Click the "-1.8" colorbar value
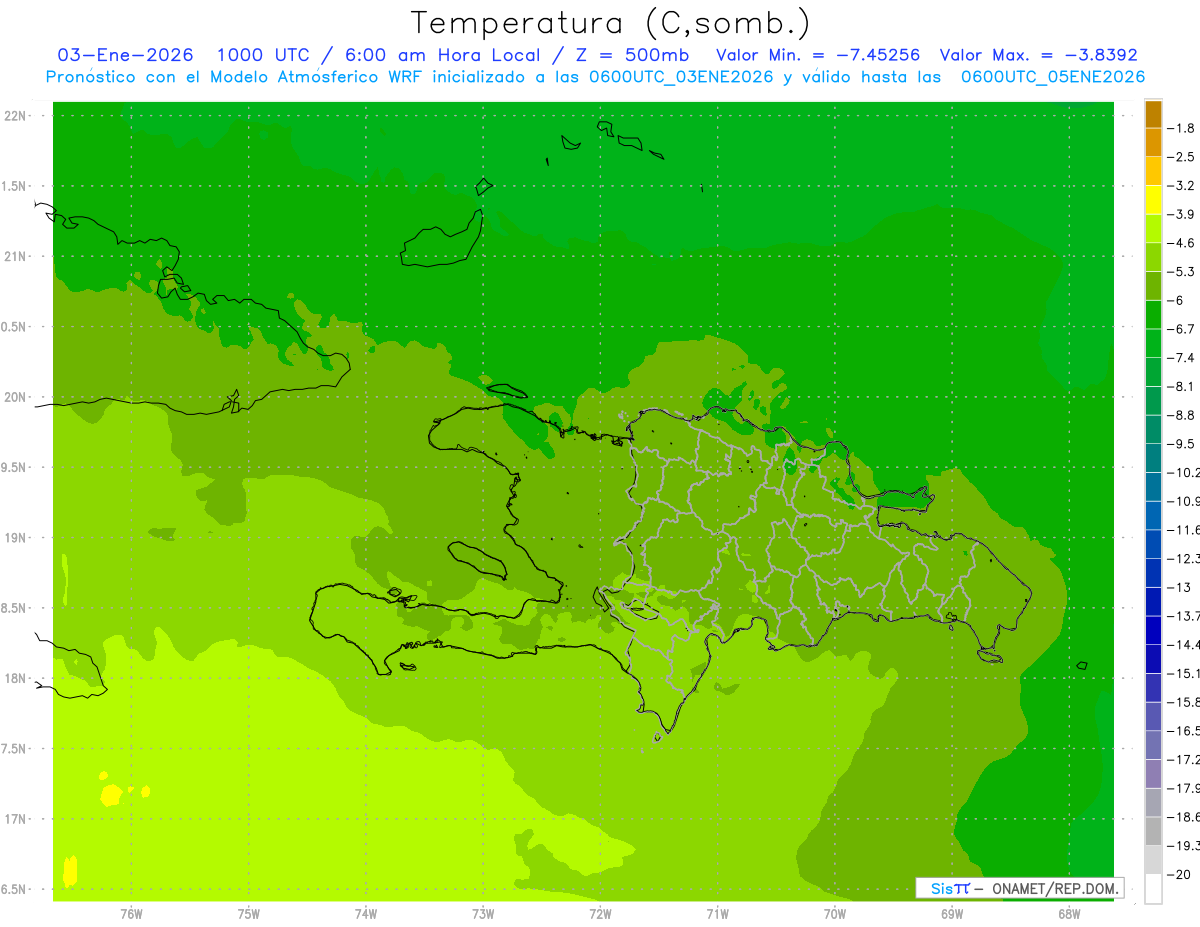The width and height of the screenshot is (1200, 927). (x=1181, y=128)
